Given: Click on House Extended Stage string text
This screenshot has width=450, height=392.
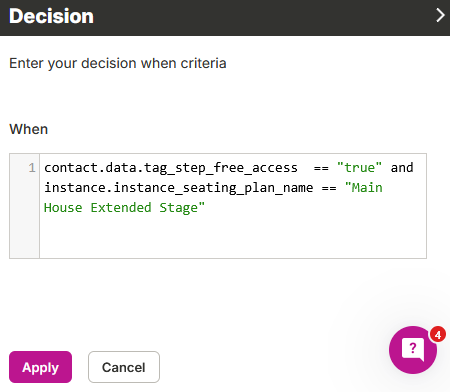Looking at the screenshot, I should pyautogui.click(x=124, y=208).
